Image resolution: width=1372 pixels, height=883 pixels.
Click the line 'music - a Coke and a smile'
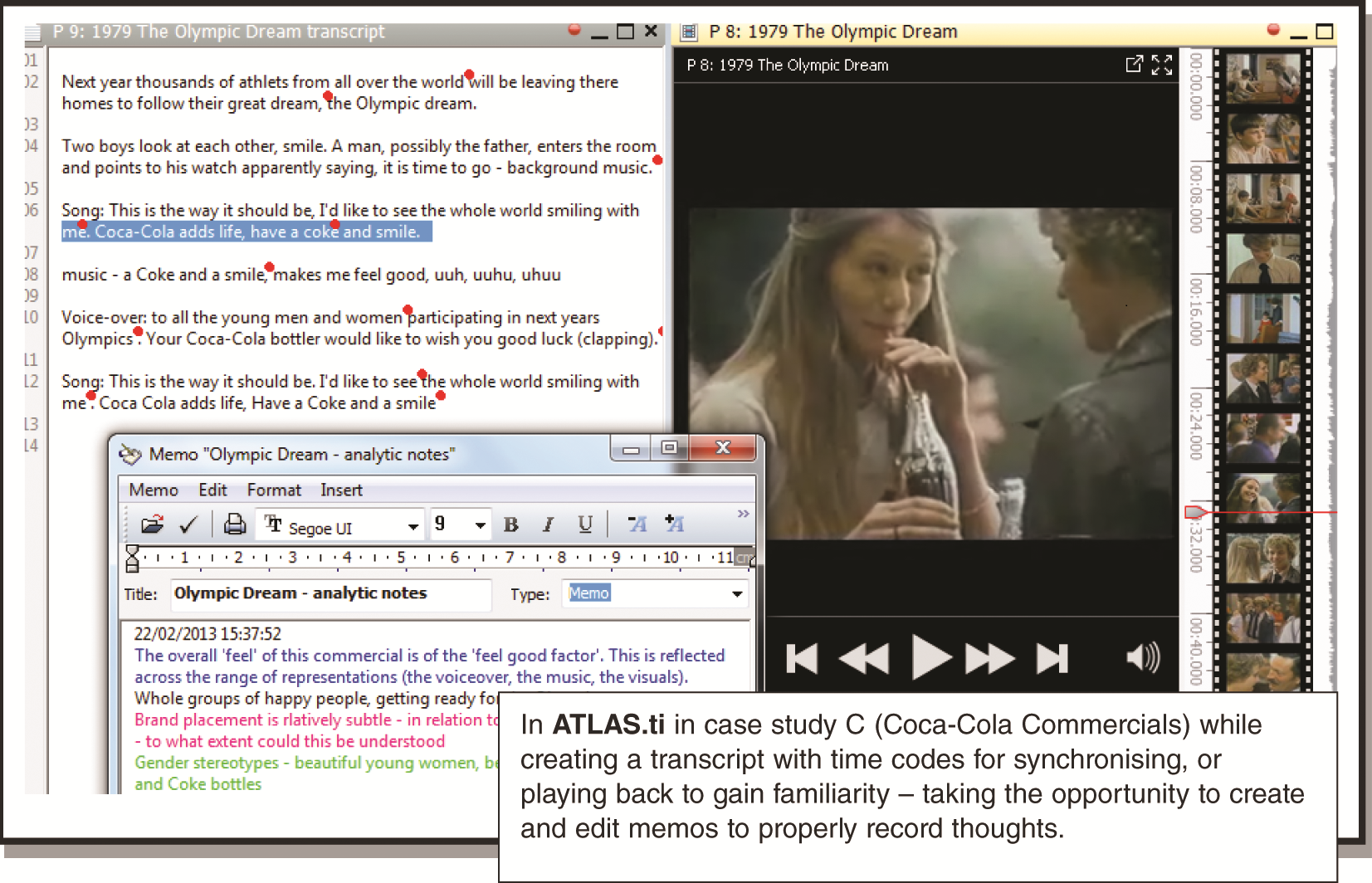tap(311, 275)
